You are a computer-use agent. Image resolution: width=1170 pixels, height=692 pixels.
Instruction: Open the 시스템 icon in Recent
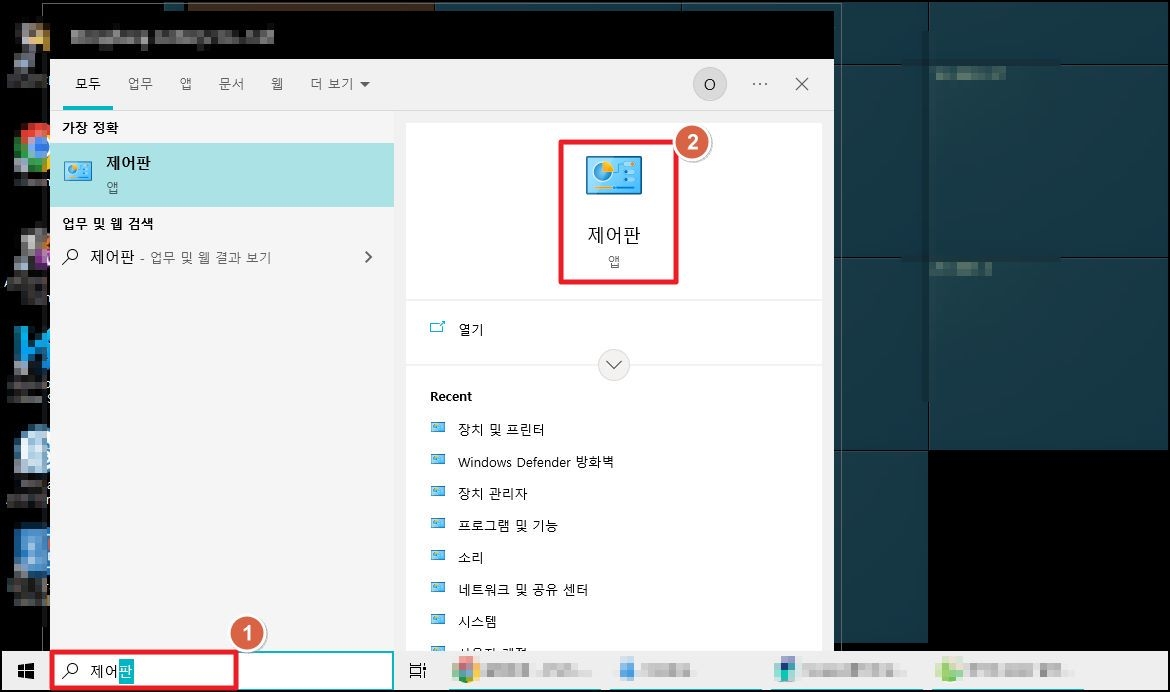(x=438, y=621)
